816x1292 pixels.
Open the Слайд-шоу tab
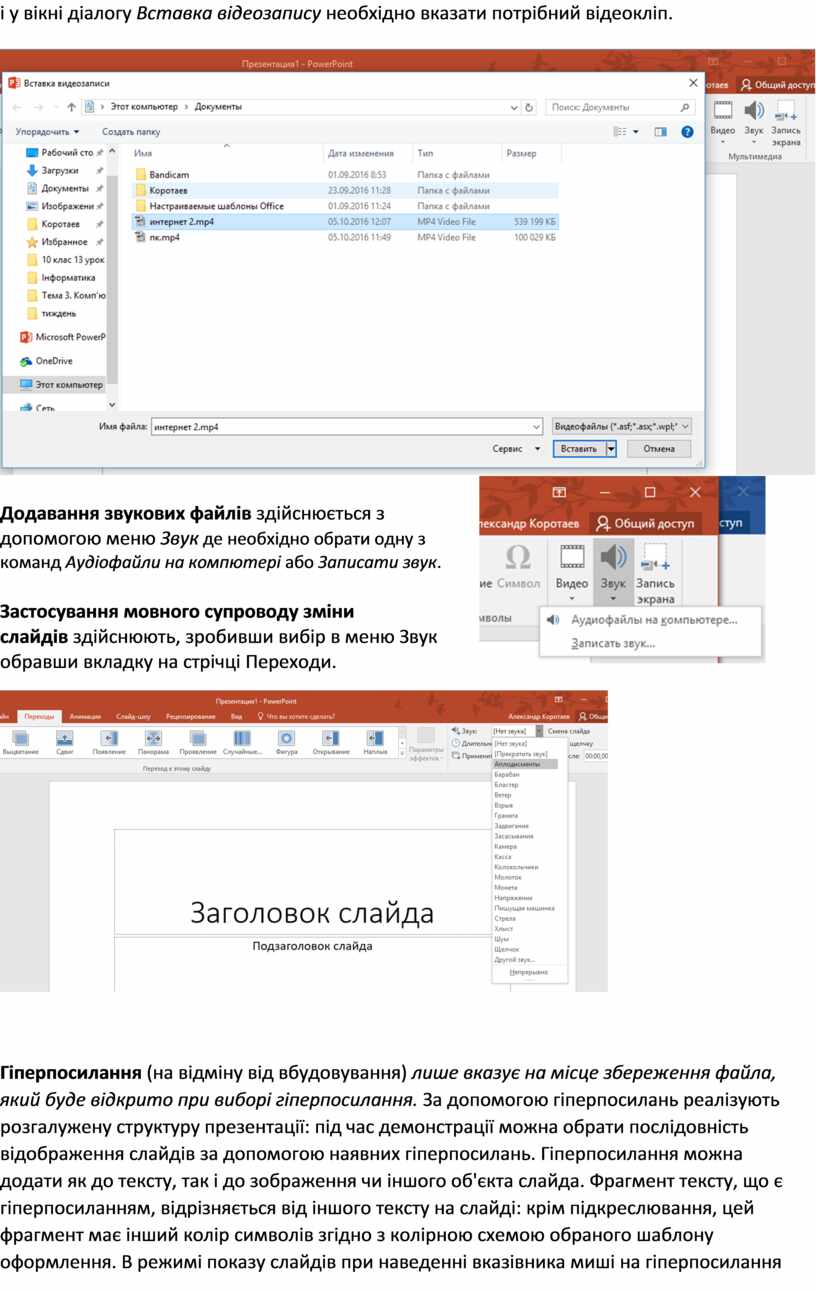pyautogui.click(x=133, y=716)
